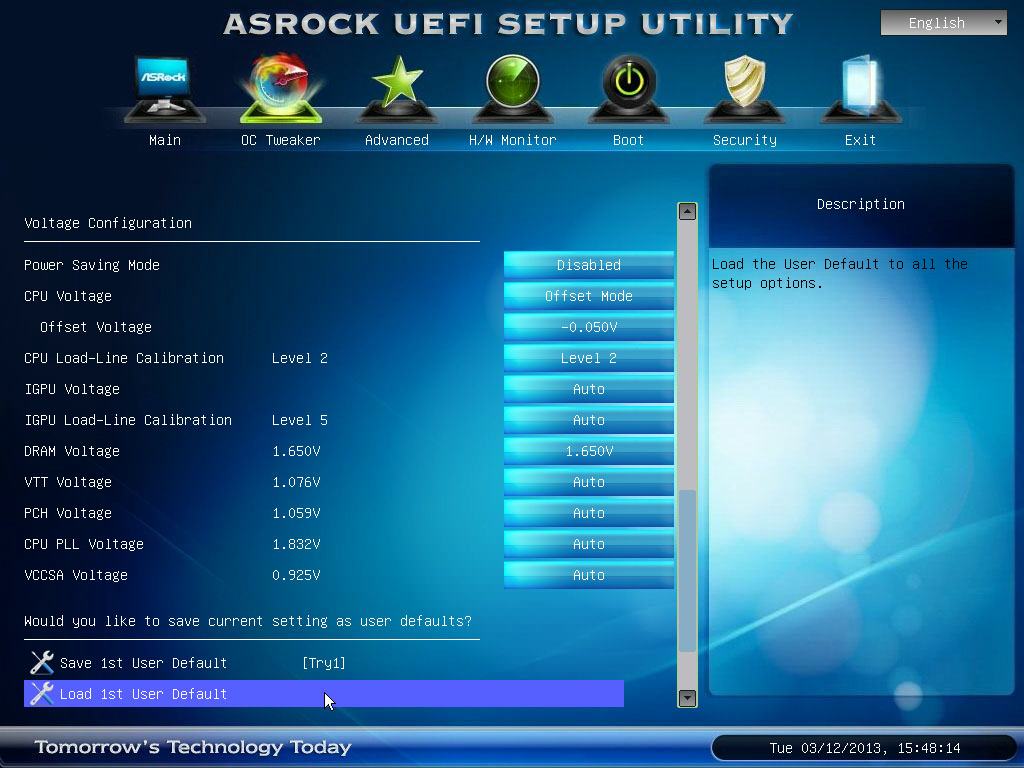1024x768 pixels.
Task: Open VTT Voltage Auto setting
Action: 588,482
